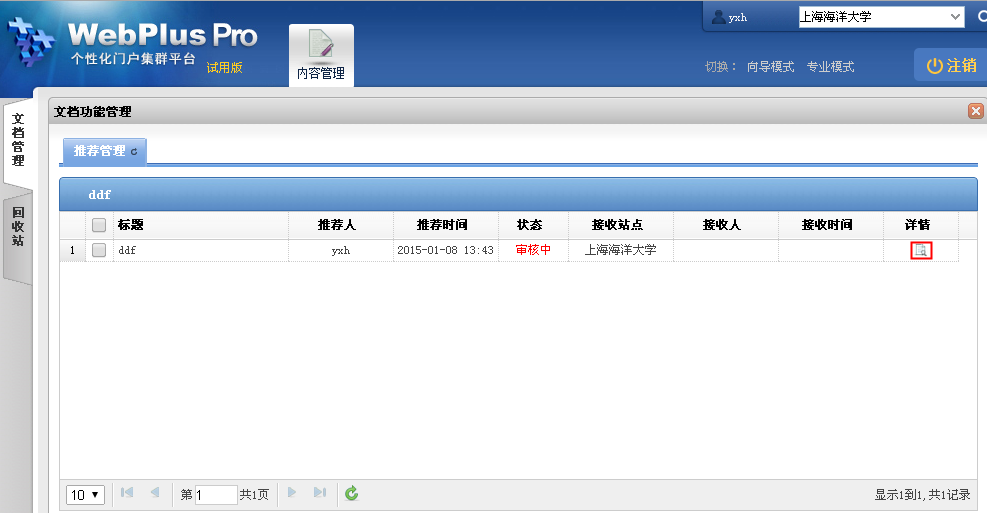Viewport: 987px width, 513px height.
Task: Go to next page arrow icon
Action: click(x=292, y=493)
